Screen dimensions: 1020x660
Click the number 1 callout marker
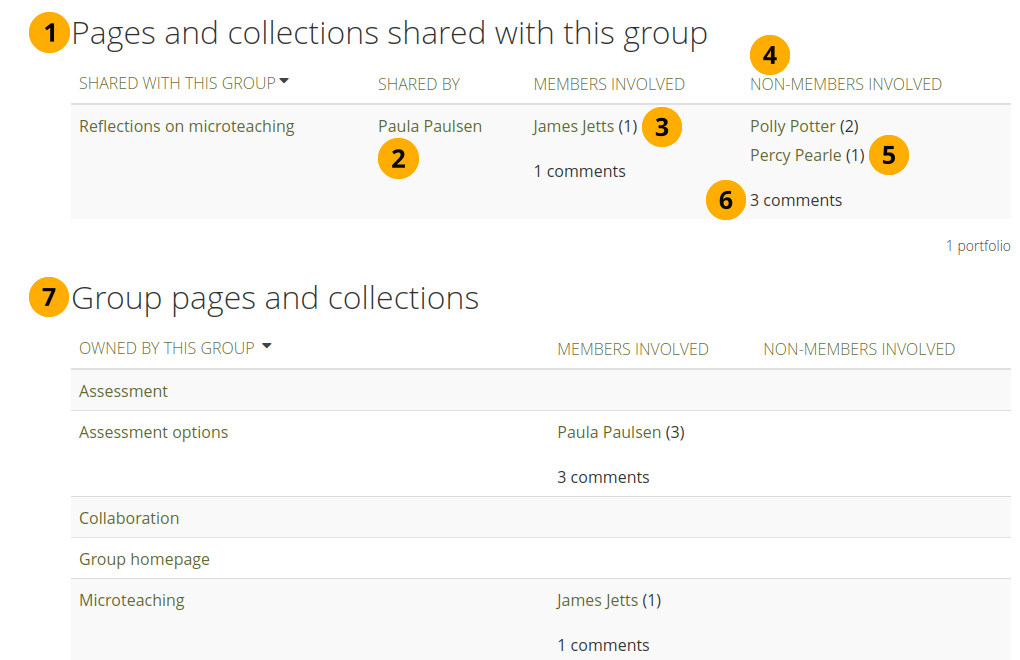point(49,34)
